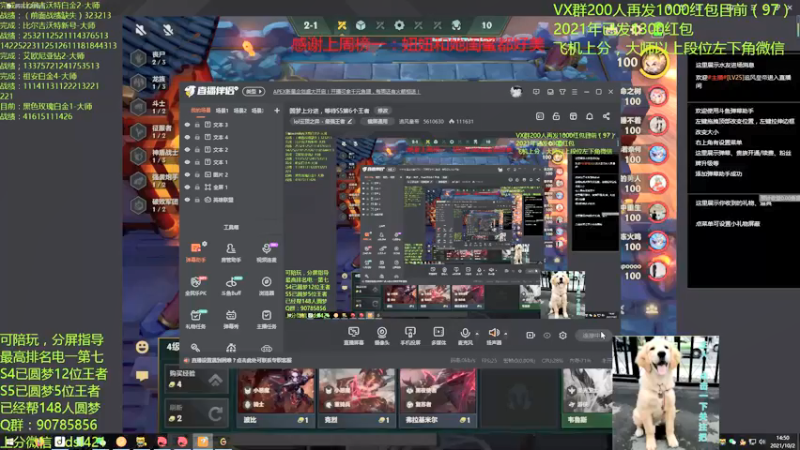Open the announcement link in the top banner
The image size is (800, 450).
point(346,92)
